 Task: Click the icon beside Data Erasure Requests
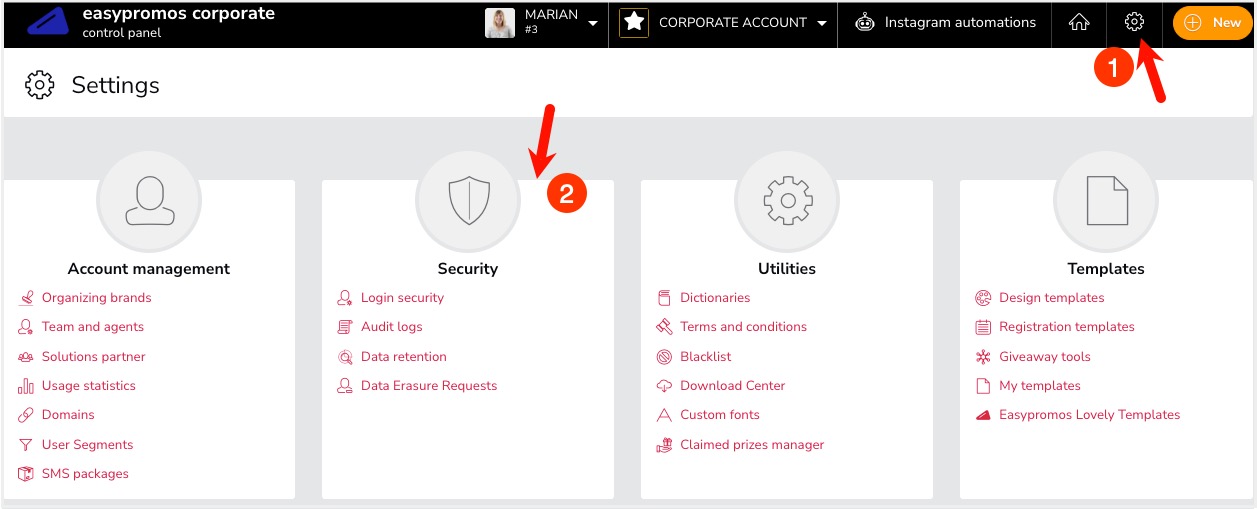[x=345, y=386]
